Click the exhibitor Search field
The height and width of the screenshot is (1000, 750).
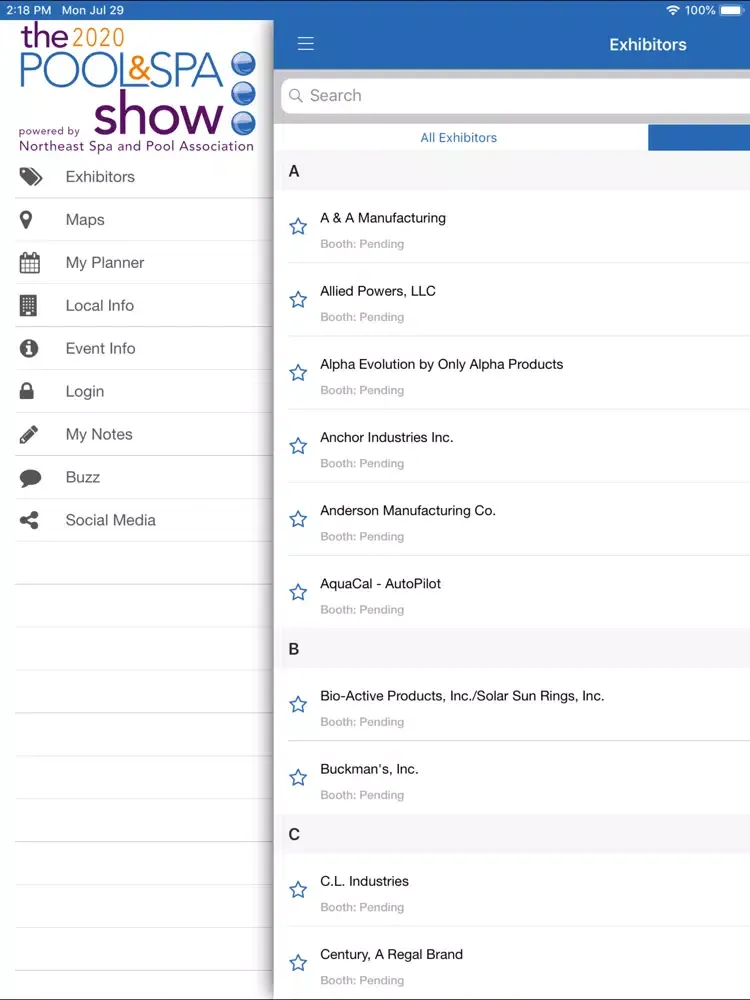[515, 96]
